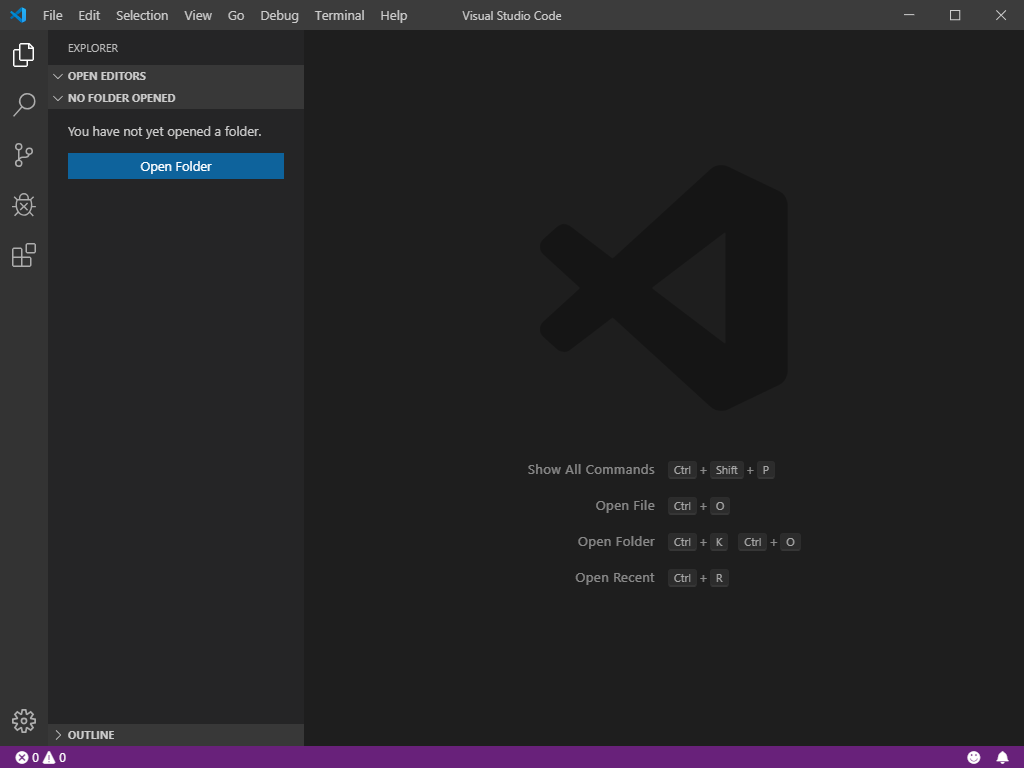This screenshot has height=768, width=1024.
Task: Open the Debug menu
Action: point(280,15)
